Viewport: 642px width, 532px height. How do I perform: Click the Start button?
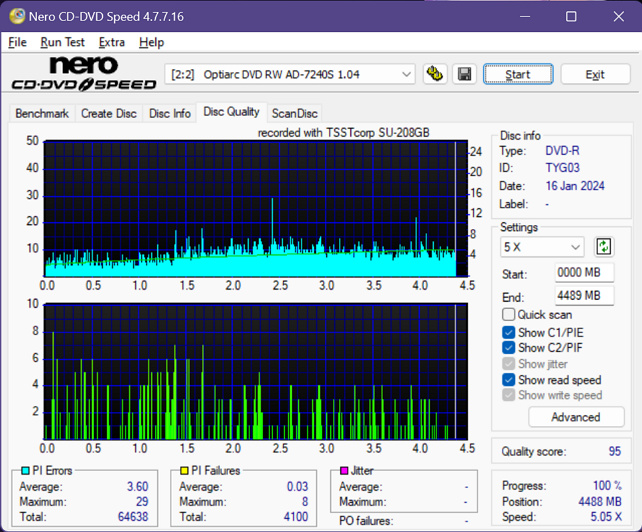(x=518, y=75)
